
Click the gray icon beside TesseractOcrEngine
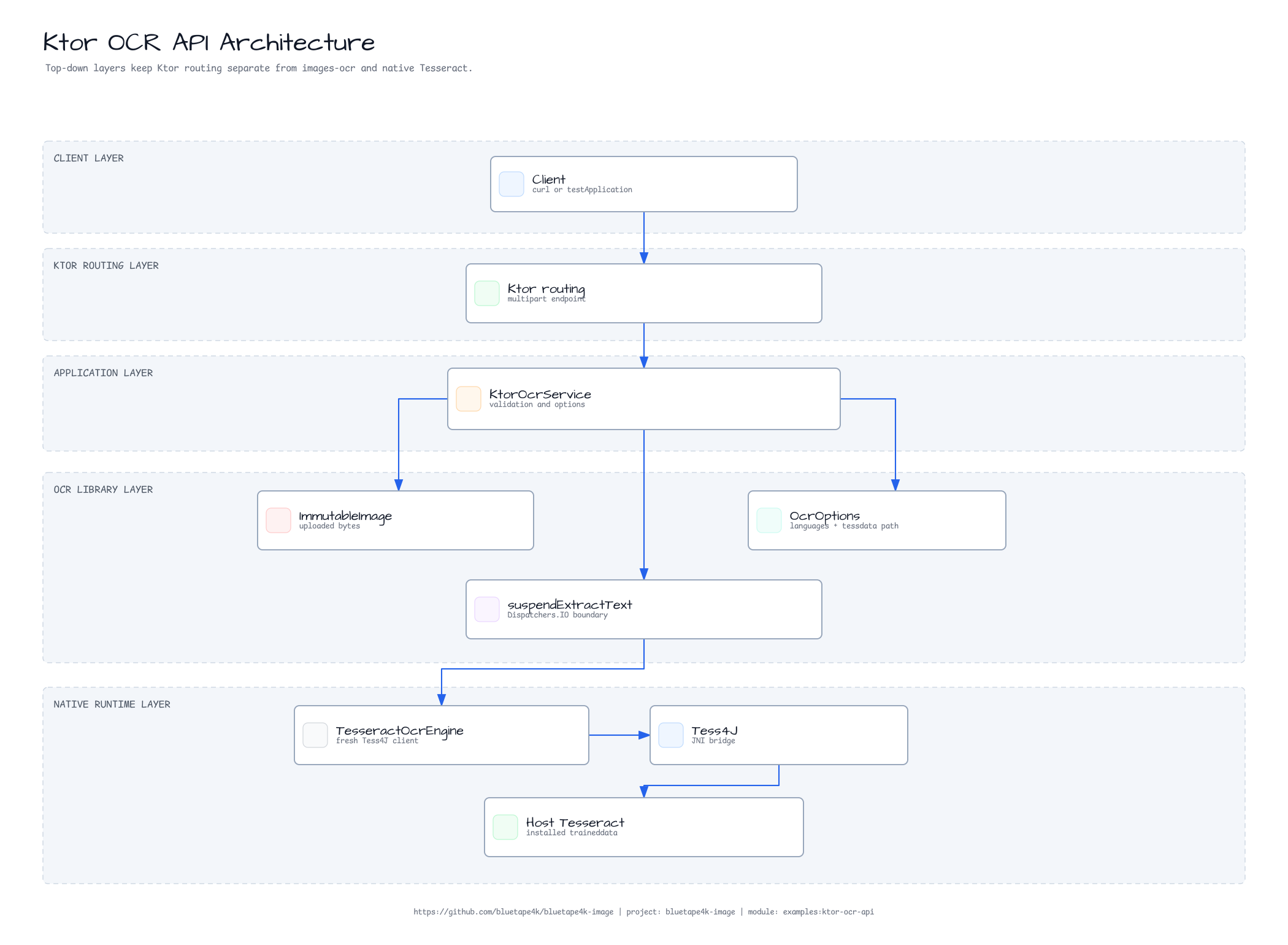pos(315,735)
